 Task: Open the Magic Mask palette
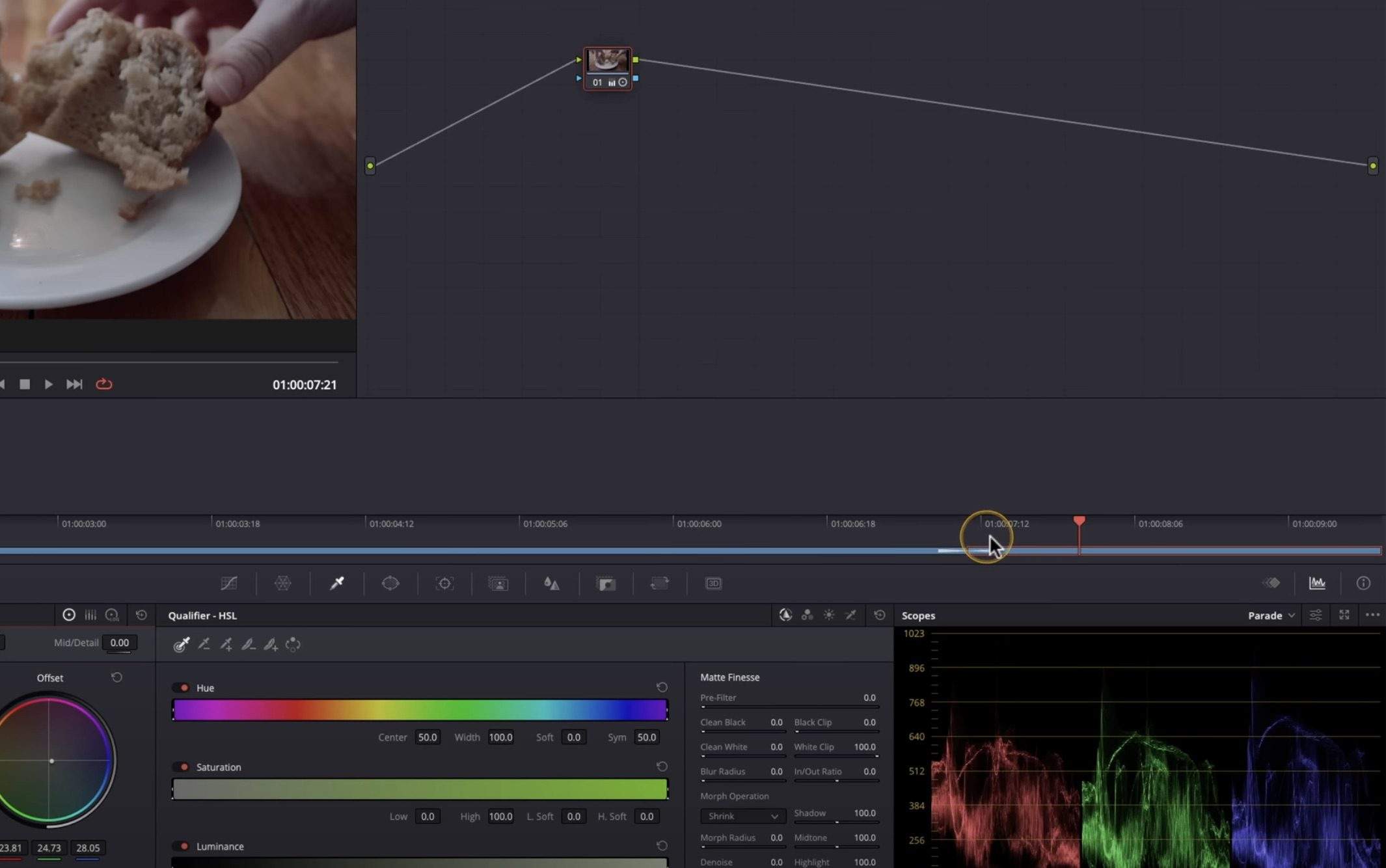click(498, 584)
